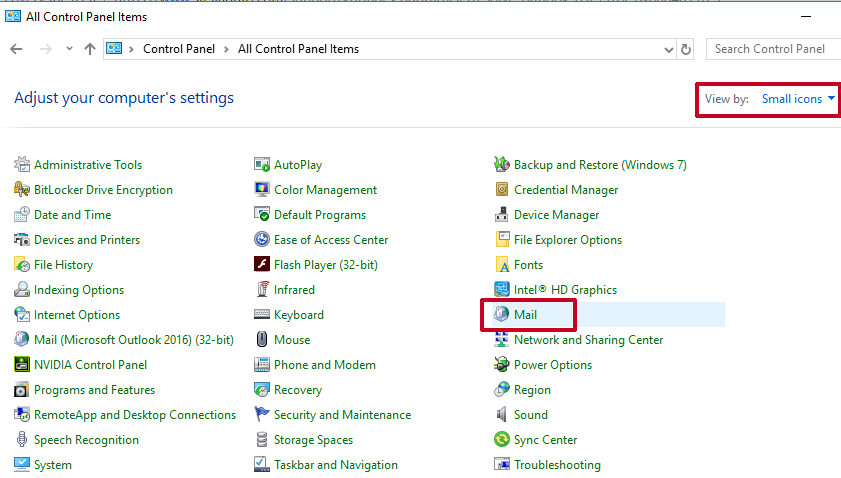This screenshot has width=841, height=478.
Task: Open the File History icon
Action: pyautogui.click(x=22, y=264)
